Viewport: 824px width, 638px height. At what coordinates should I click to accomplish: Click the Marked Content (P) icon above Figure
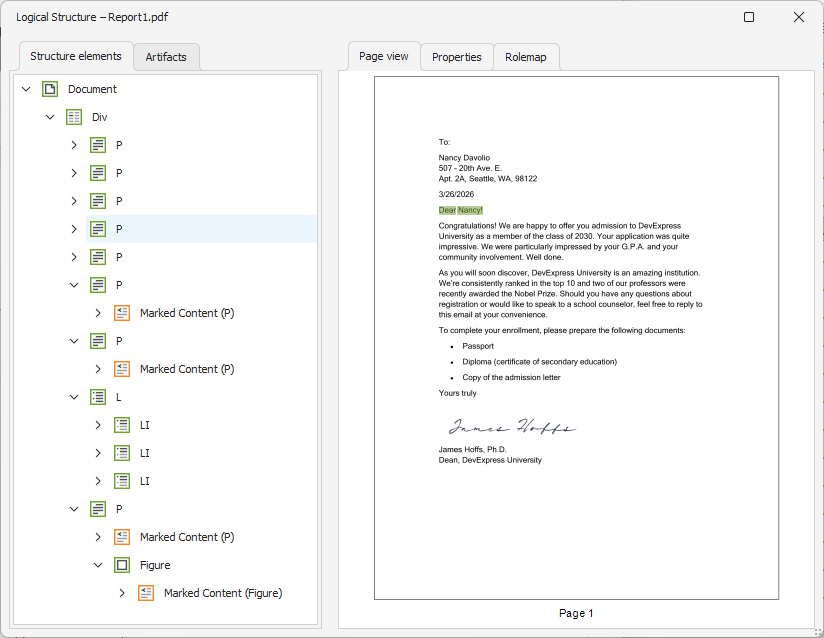click(x=122, y=537)
